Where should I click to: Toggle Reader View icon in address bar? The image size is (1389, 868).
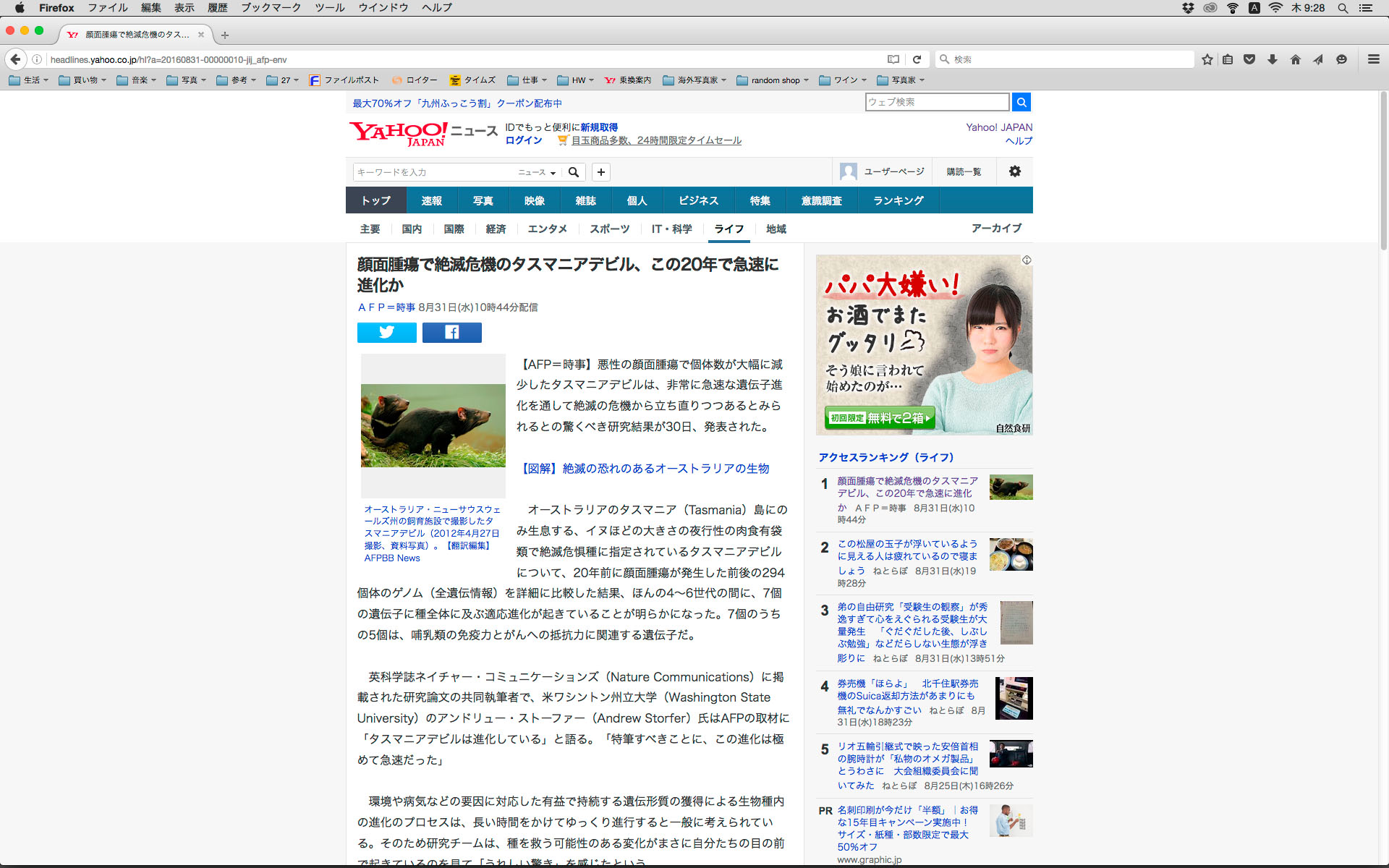click(893, 59)
